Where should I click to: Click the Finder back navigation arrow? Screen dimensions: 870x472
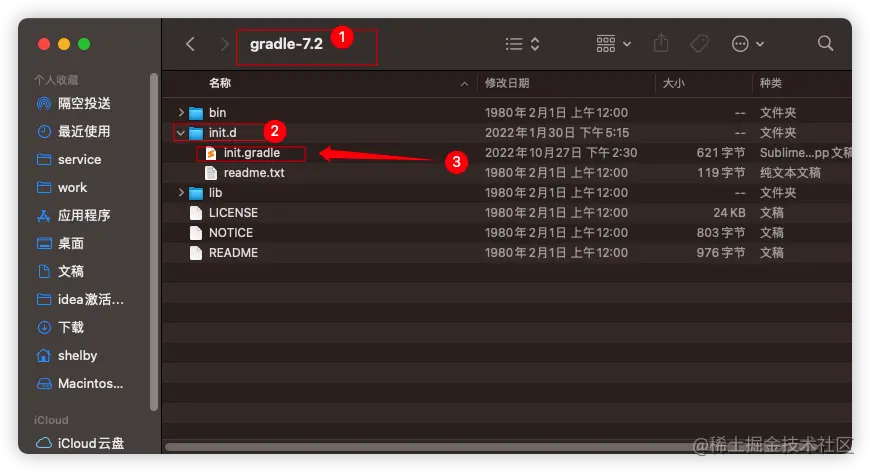coord(190,44)
